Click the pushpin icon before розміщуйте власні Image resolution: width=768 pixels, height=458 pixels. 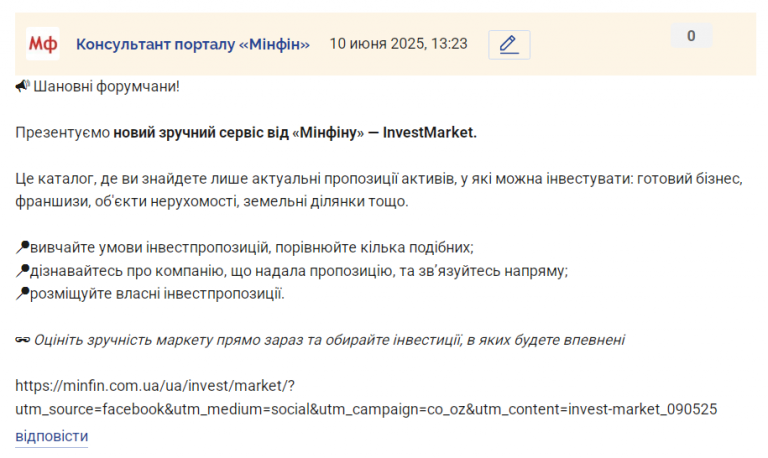23,293
